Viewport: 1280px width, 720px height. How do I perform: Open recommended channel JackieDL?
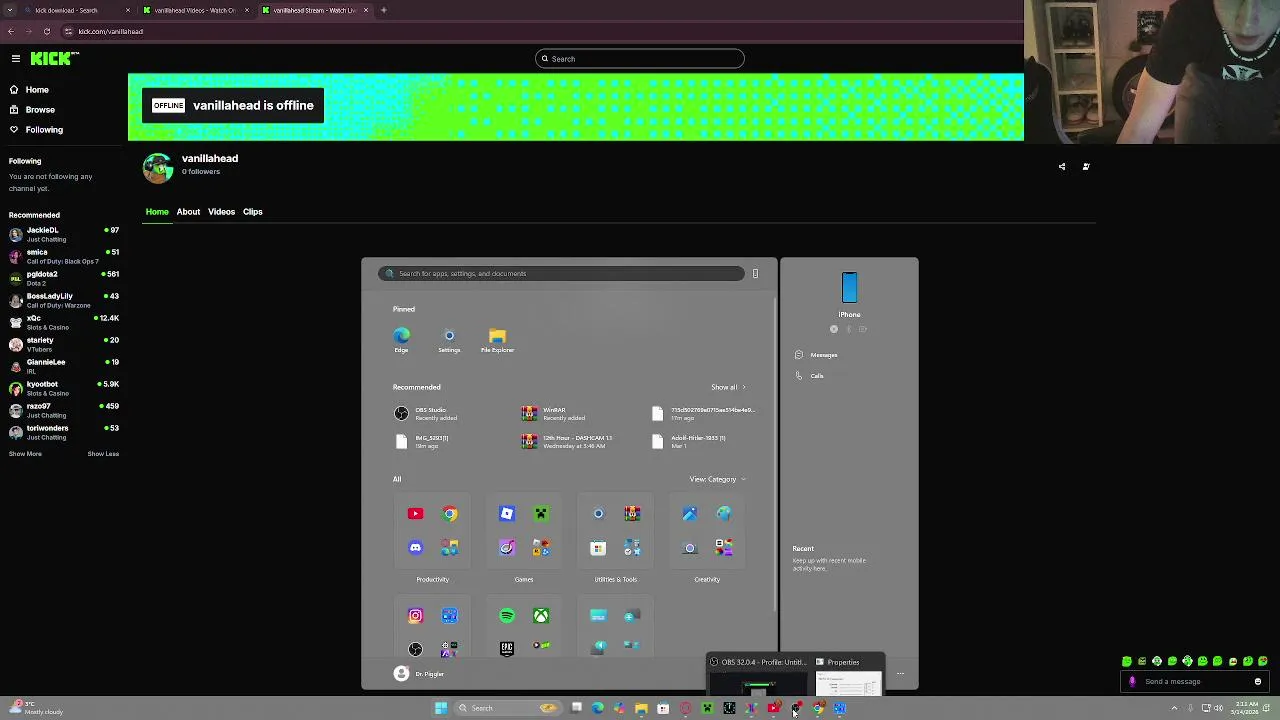pos(63,235)
